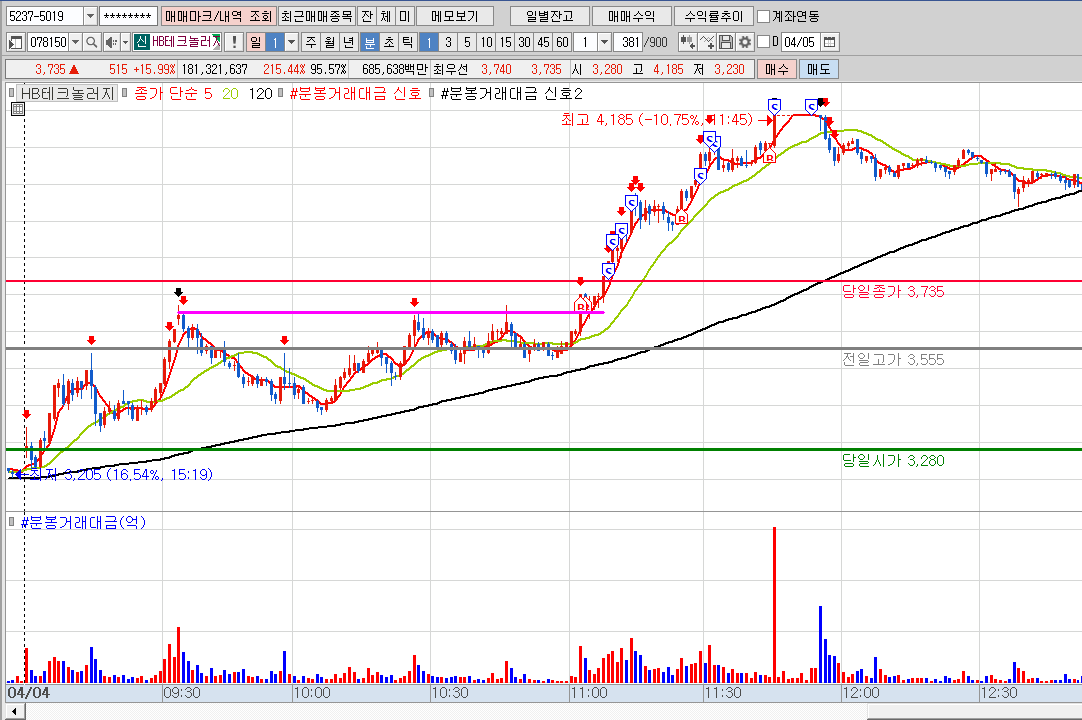The image size is (1082, 720).
Task: Select the 3-minute interval button
Action: click(448, 42)
